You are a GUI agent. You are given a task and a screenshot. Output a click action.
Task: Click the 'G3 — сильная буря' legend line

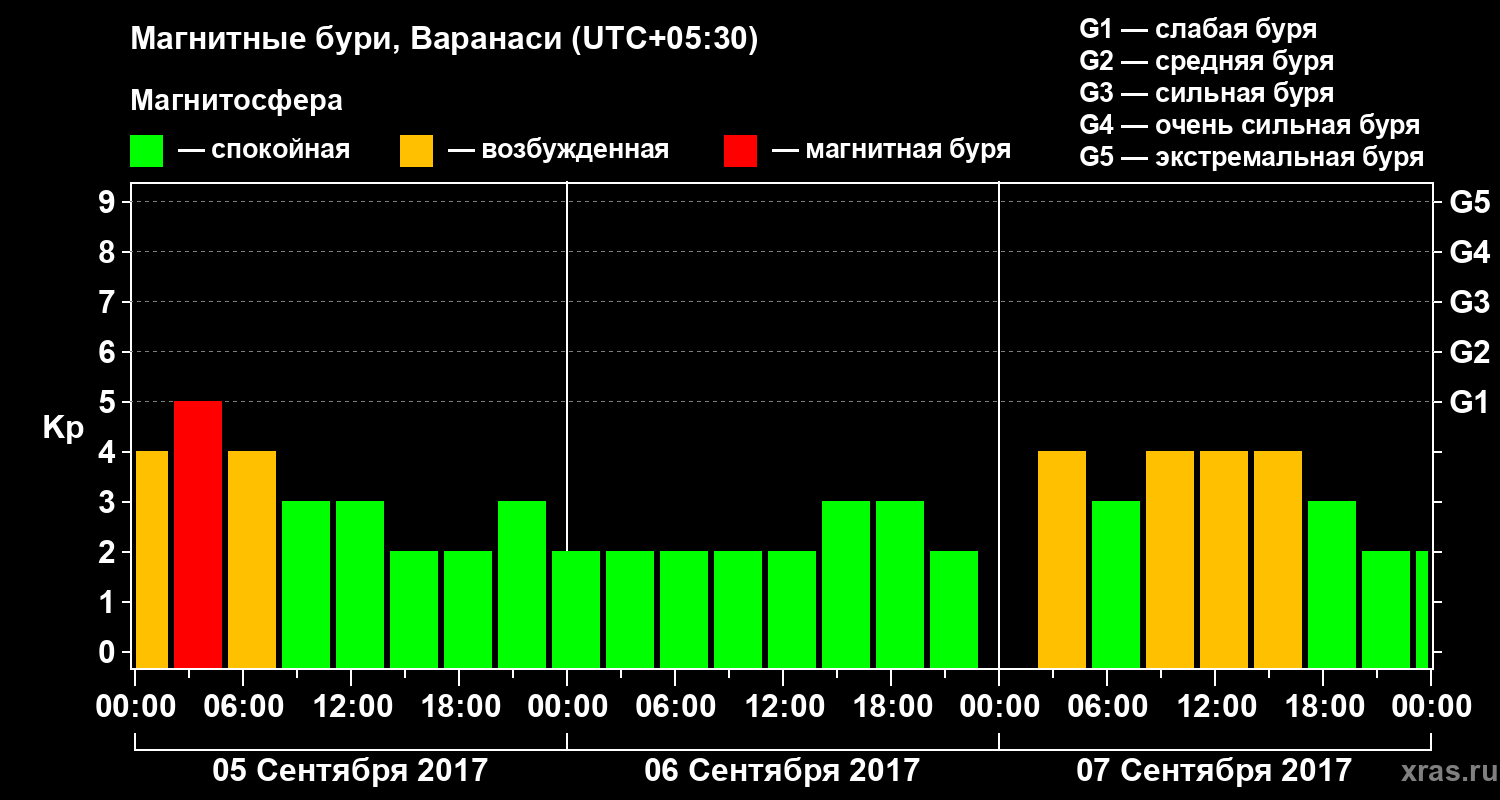pos(1206,93)
